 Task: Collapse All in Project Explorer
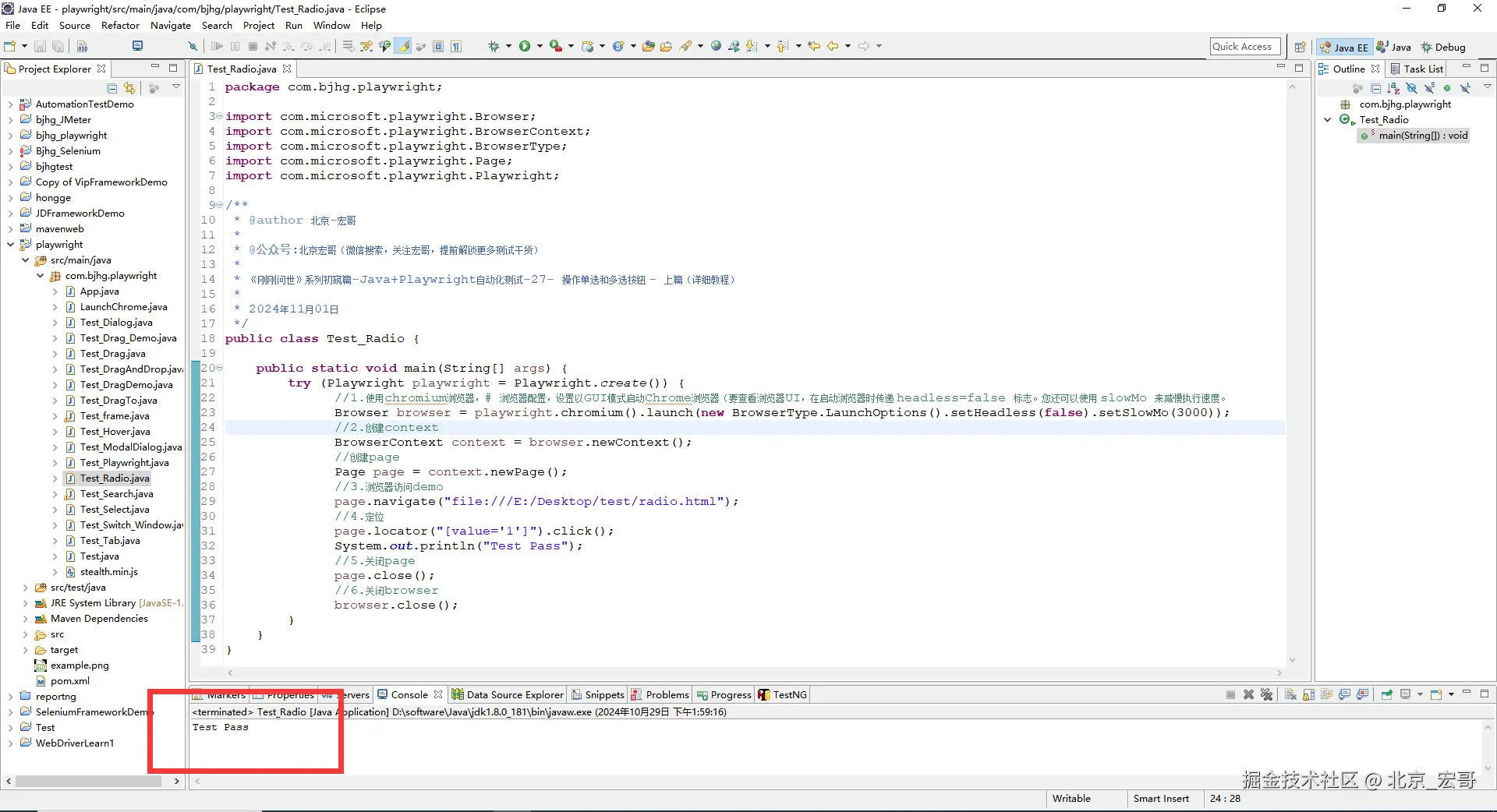112,88
